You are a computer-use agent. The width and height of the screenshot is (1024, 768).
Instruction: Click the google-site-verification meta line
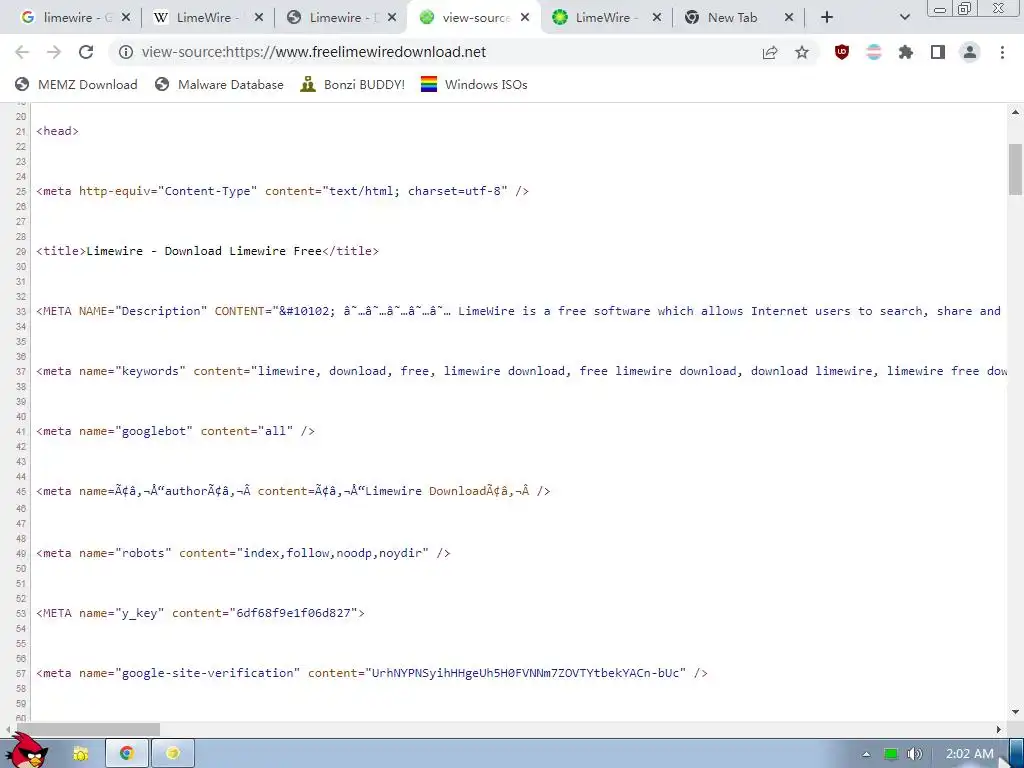point(372,673)
